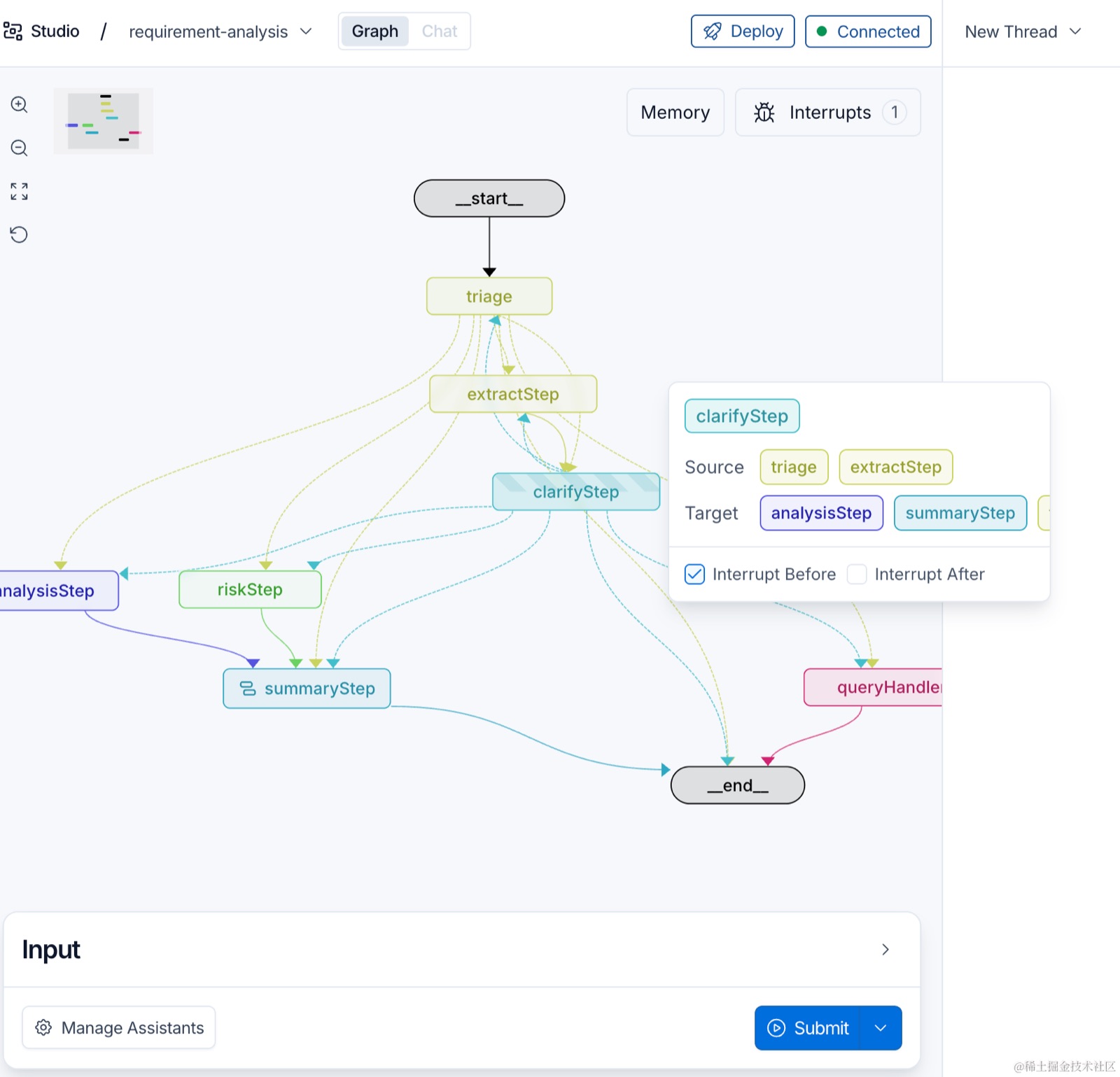Select the clarifyStep node in graph
1120x1077 pixels.
click(x=576, y=492)
